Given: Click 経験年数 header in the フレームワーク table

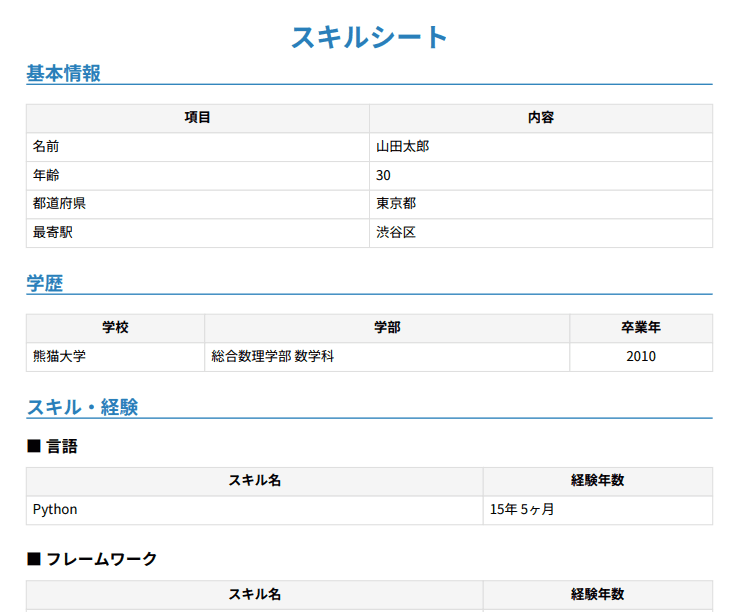Looking at the screenshot, I should point(598,594).
